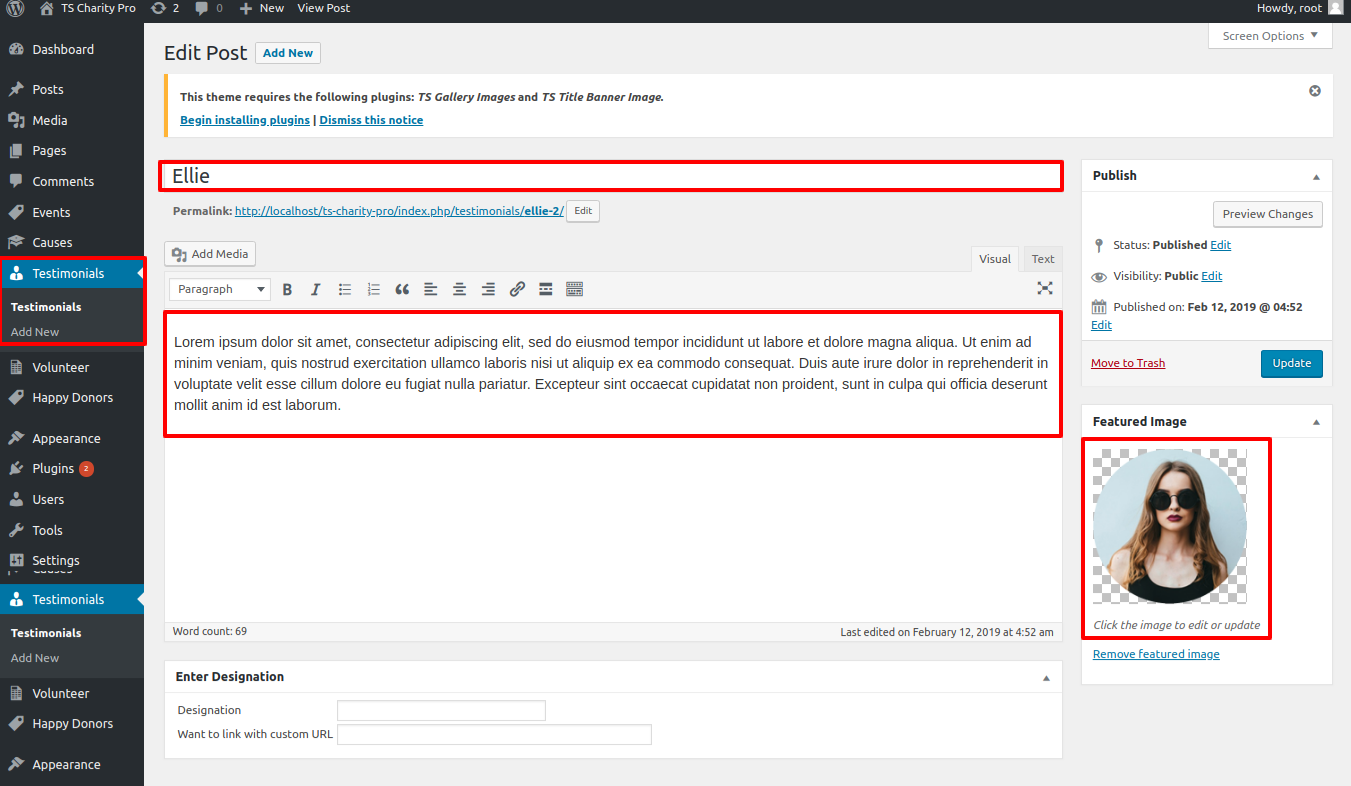The image size is (1351, 786).
Task: Apply italic formatting in the editor
Action: click(x=315, y=289)
